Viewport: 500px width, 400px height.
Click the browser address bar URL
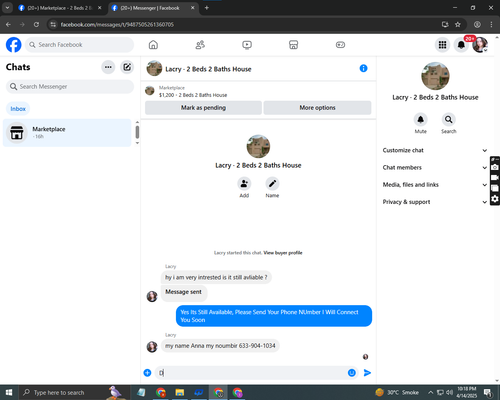click(117, 24)
